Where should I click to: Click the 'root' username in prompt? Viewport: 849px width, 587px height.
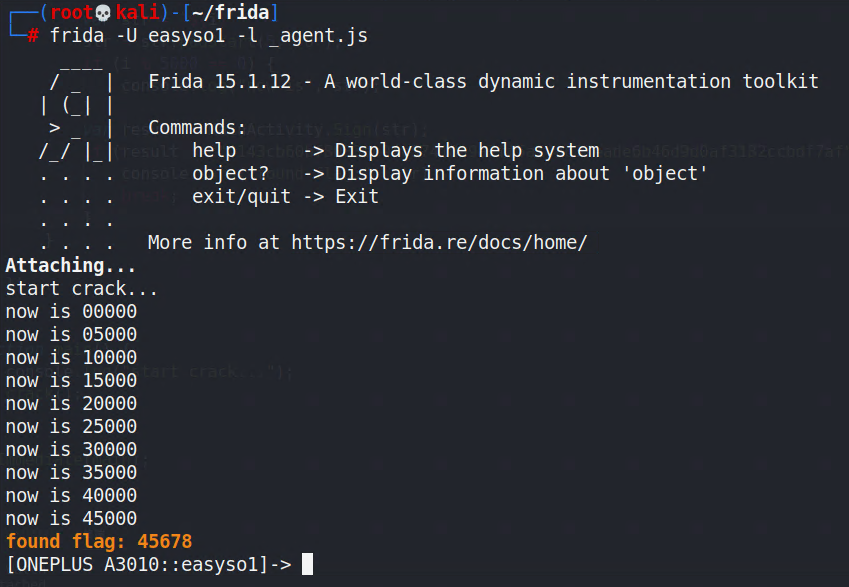72,12
